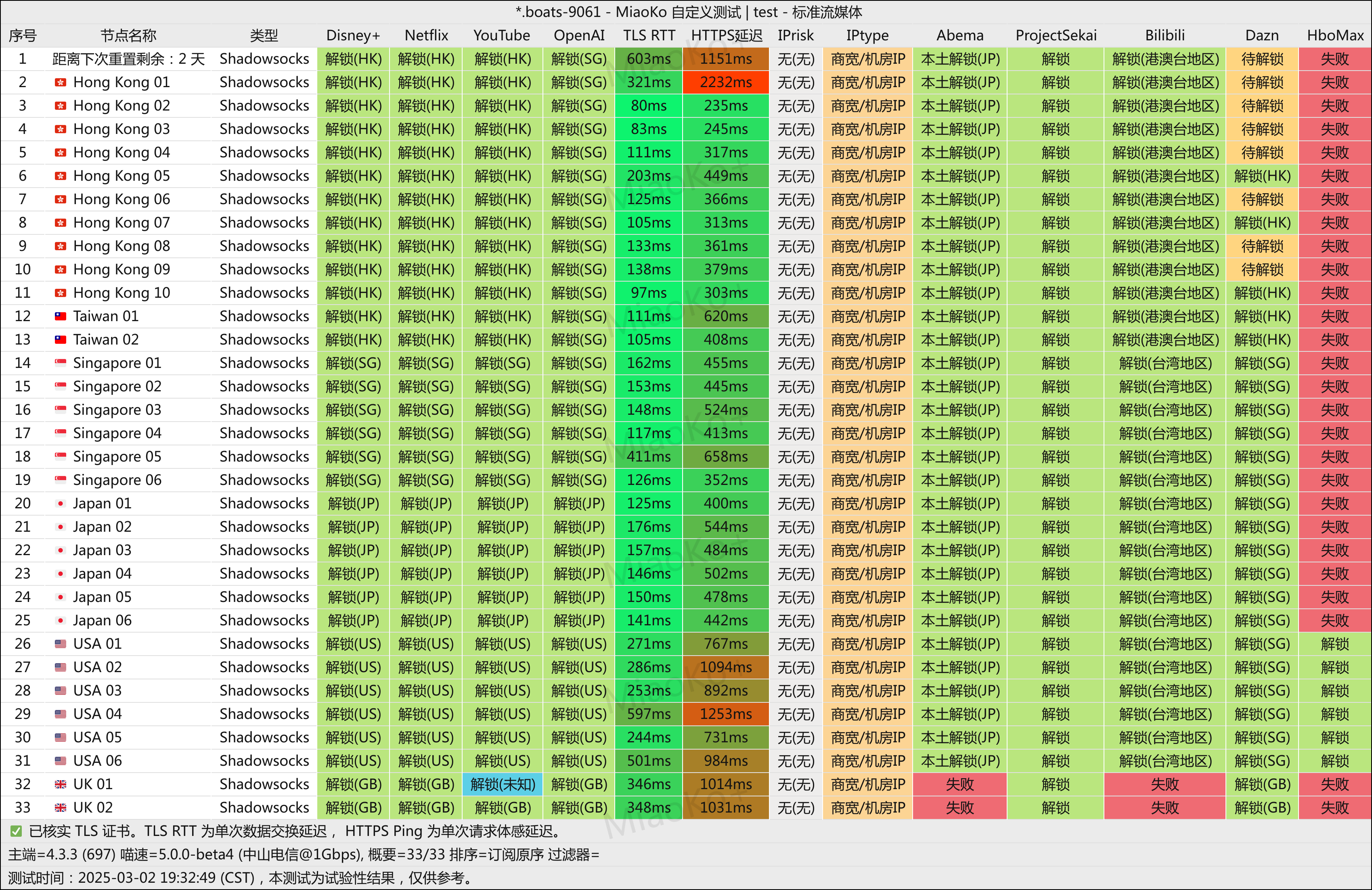Click the Taiwan flag beside Taiwan 01
This screenshot has width=1372, height=890.
[60, 316]
